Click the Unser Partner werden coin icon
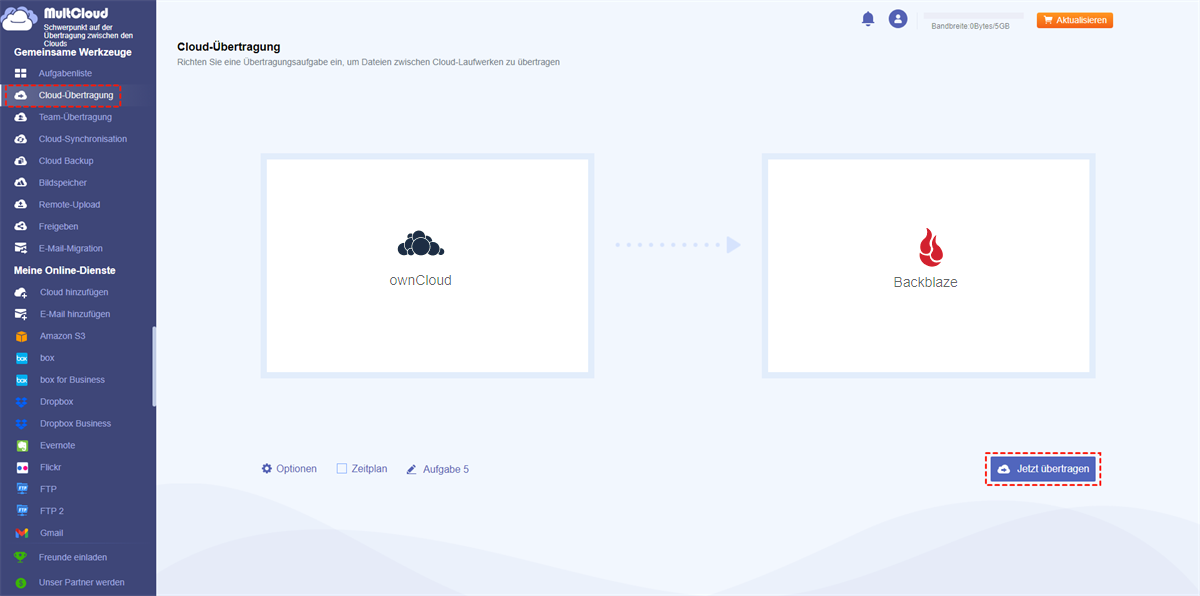The height and width of the screenshot is (596, 1200). [x=20, y=582]
